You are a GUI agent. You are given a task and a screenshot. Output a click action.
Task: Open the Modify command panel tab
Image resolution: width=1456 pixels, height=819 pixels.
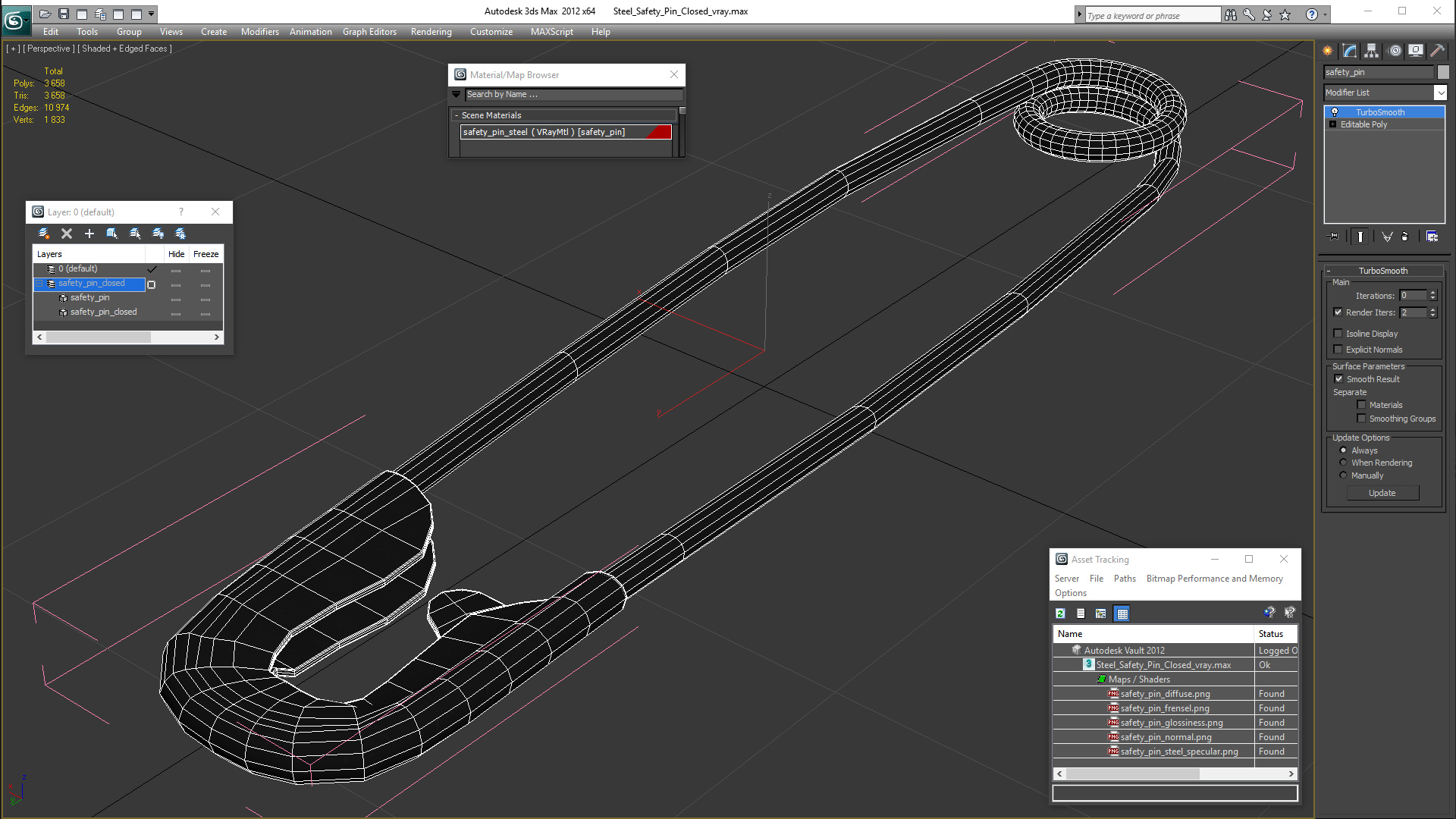pos(1350,51)
